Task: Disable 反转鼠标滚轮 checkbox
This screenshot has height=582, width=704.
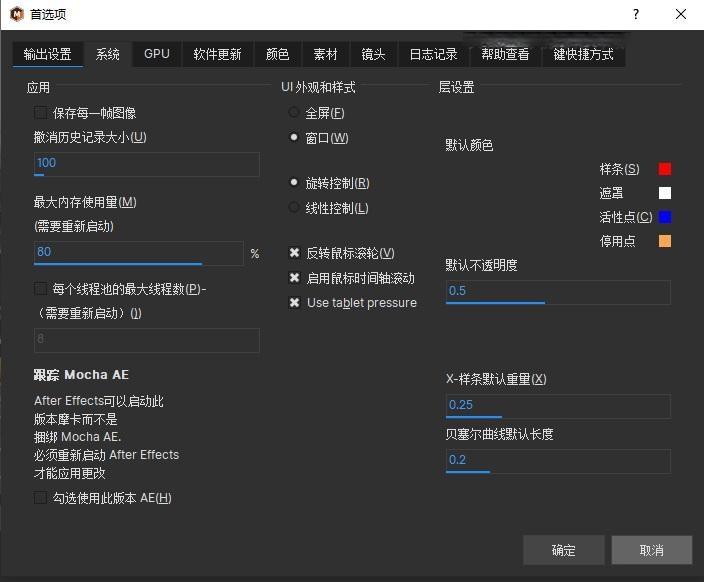Action: [294, 254]
